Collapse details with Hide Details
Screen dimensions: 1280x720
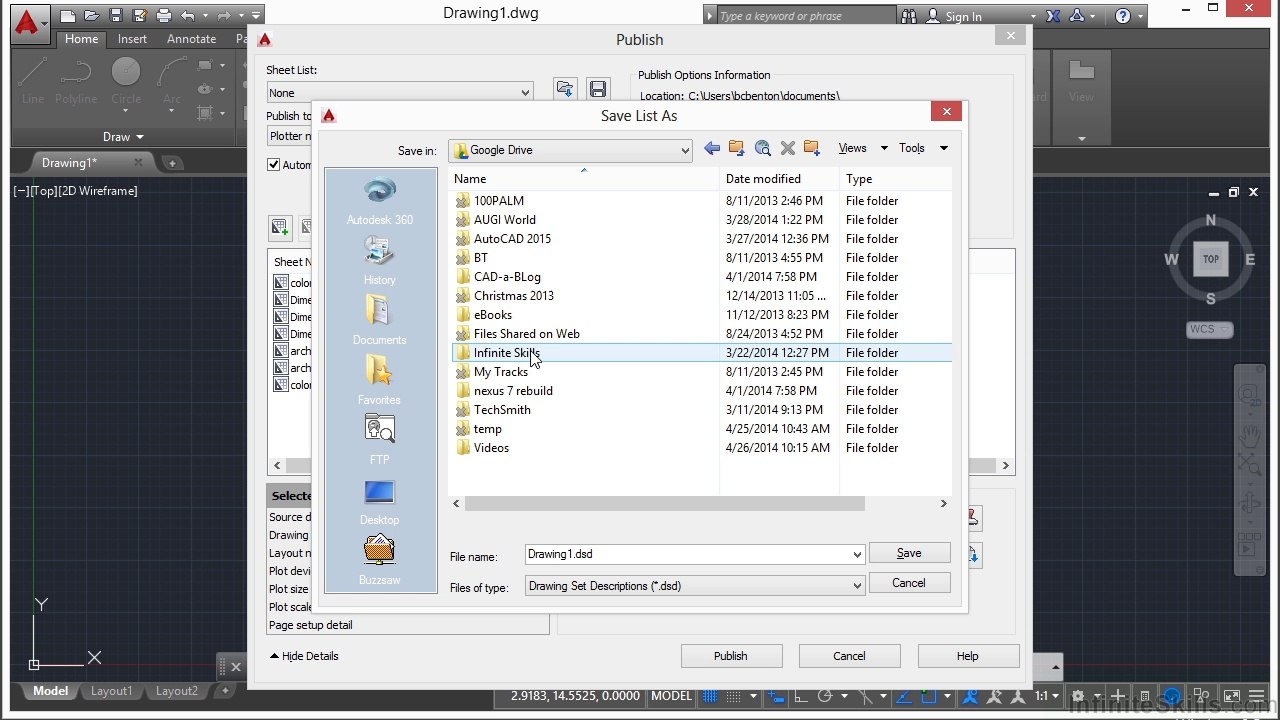click(304, 656)
